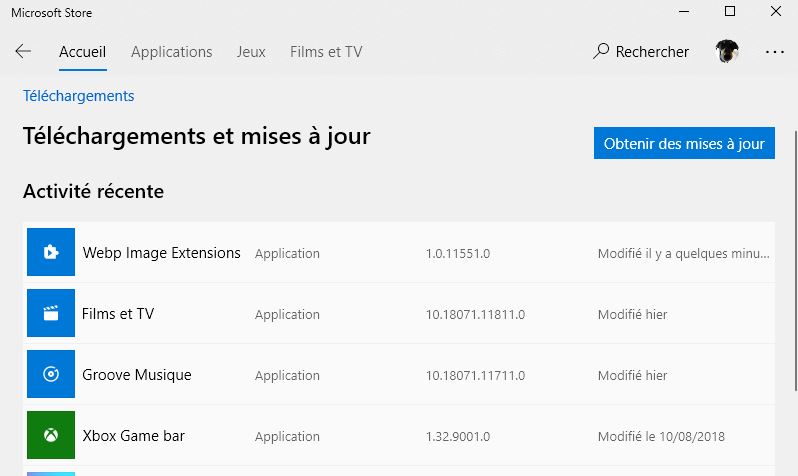Click version 10.18071.11711.0 text
Image resolution: width=798 pixels, height=476 pixels.
(475, 376)
